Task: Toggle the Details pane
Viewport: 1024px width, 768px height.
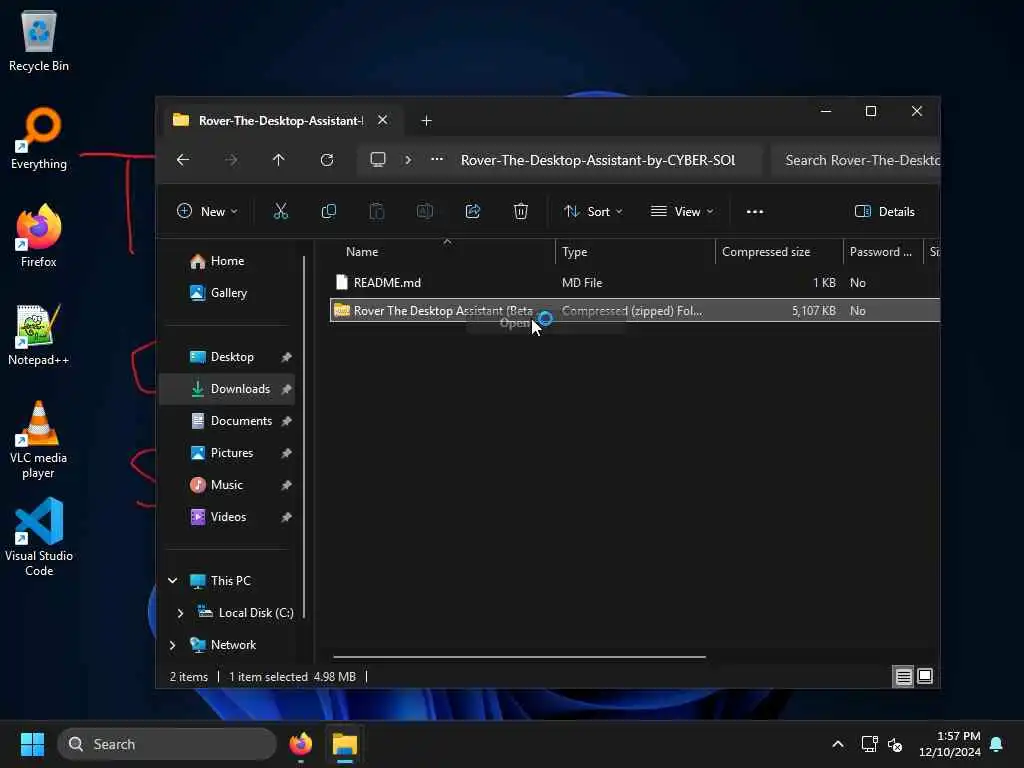Action: (885, 212)
